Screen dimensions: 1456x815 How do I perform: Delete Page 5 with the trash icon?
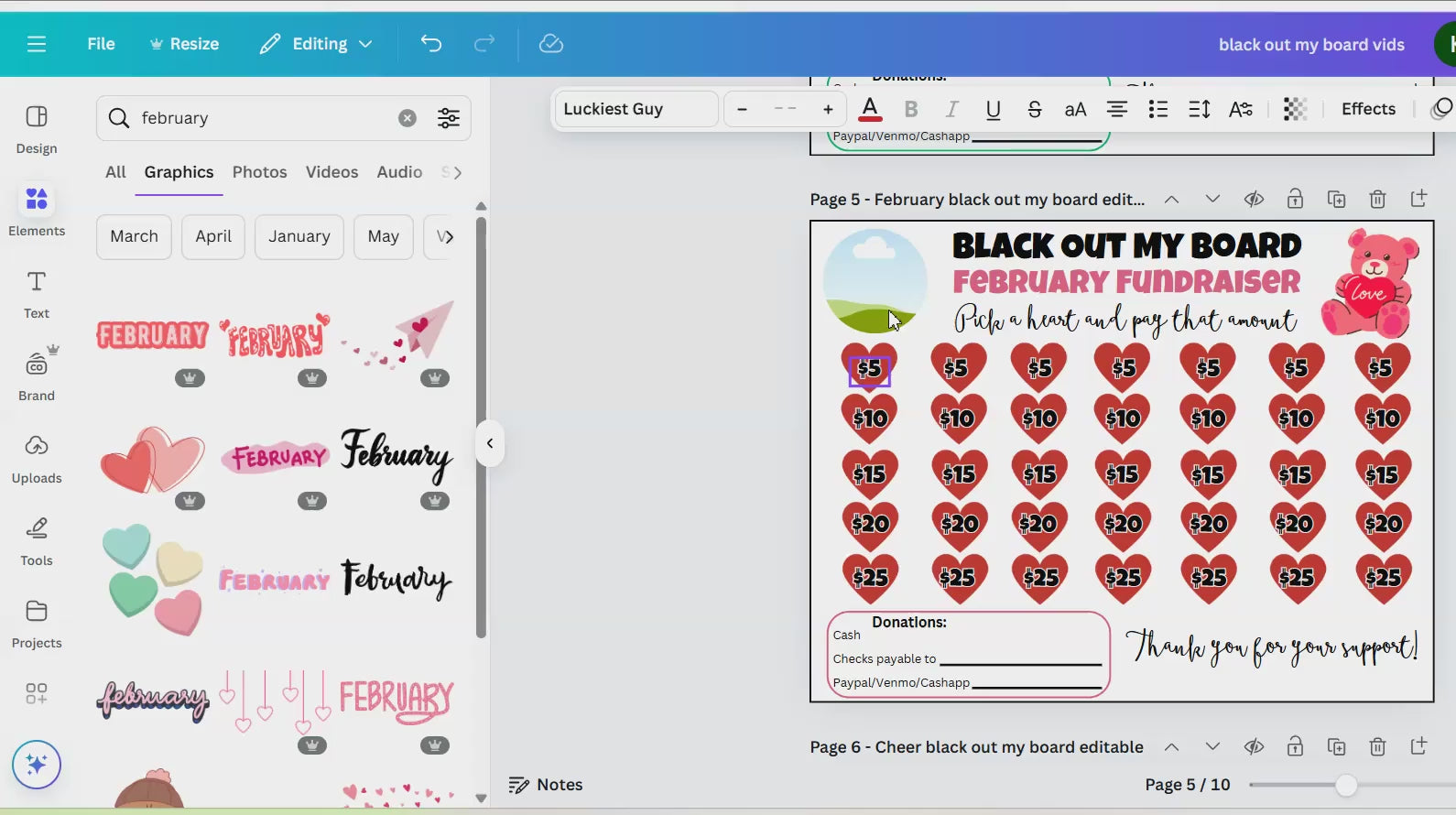tap(1377, 200)
